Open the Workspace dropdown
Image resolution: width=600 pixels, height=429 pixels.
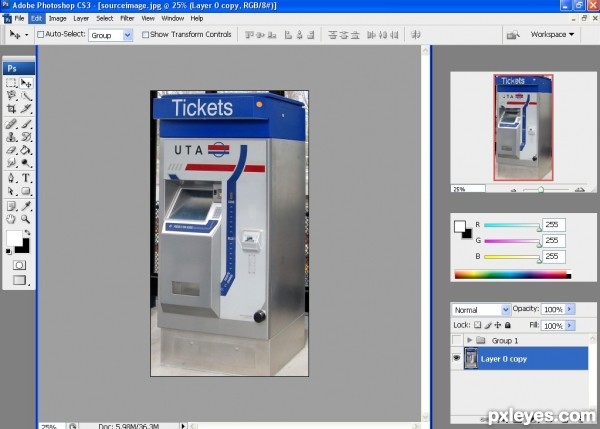[x=552, y=34]
